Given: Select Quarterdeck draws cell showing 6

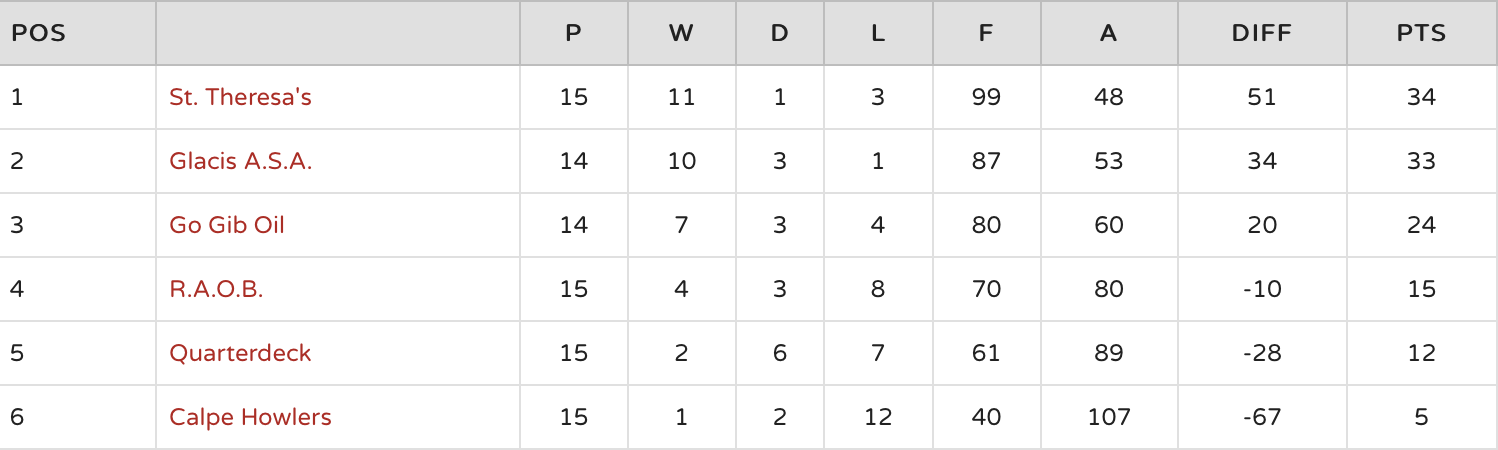Looking at the screenshot, I should coord(779,353).
